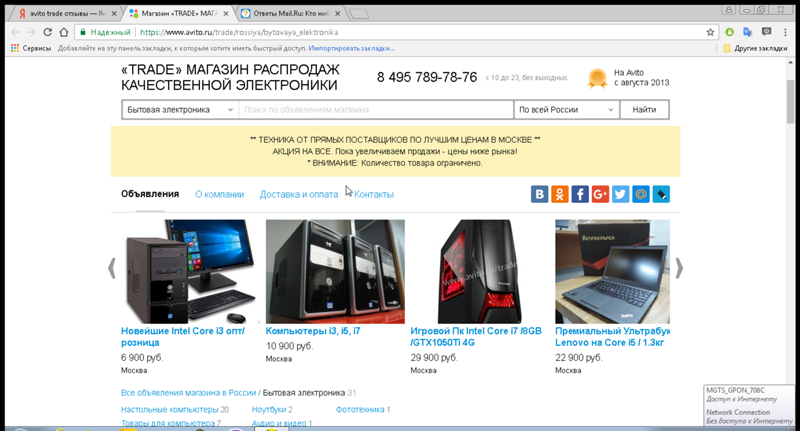Open the Объявления section tab

(150, 194)
